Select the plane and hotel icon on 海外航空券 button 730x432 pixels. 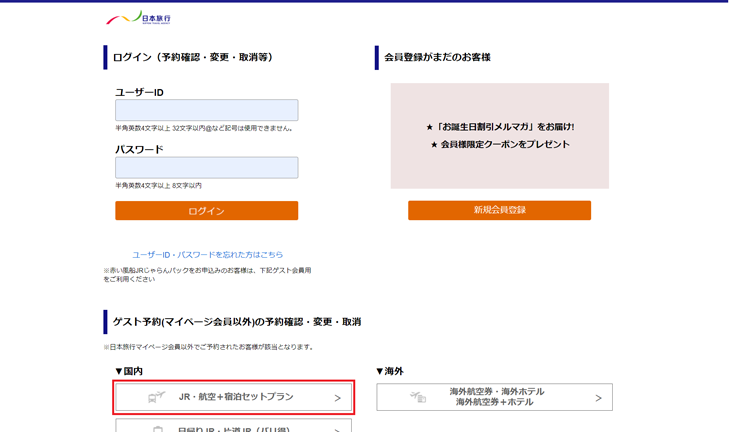tap(418, 397)
